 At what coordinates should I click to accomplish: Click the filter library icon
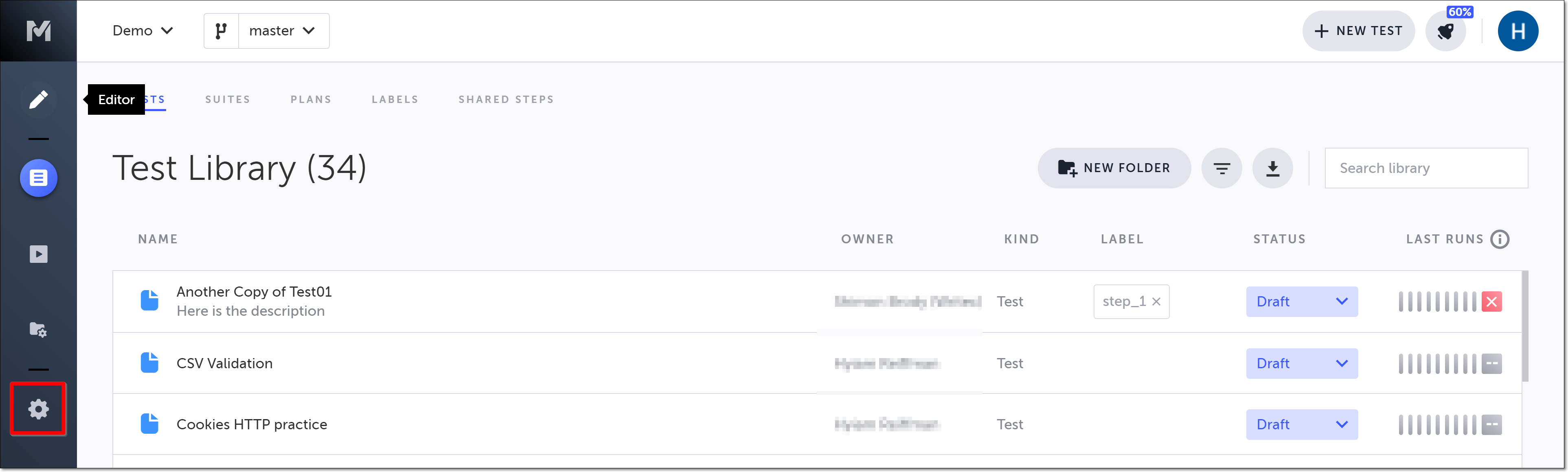(1221, 168)
